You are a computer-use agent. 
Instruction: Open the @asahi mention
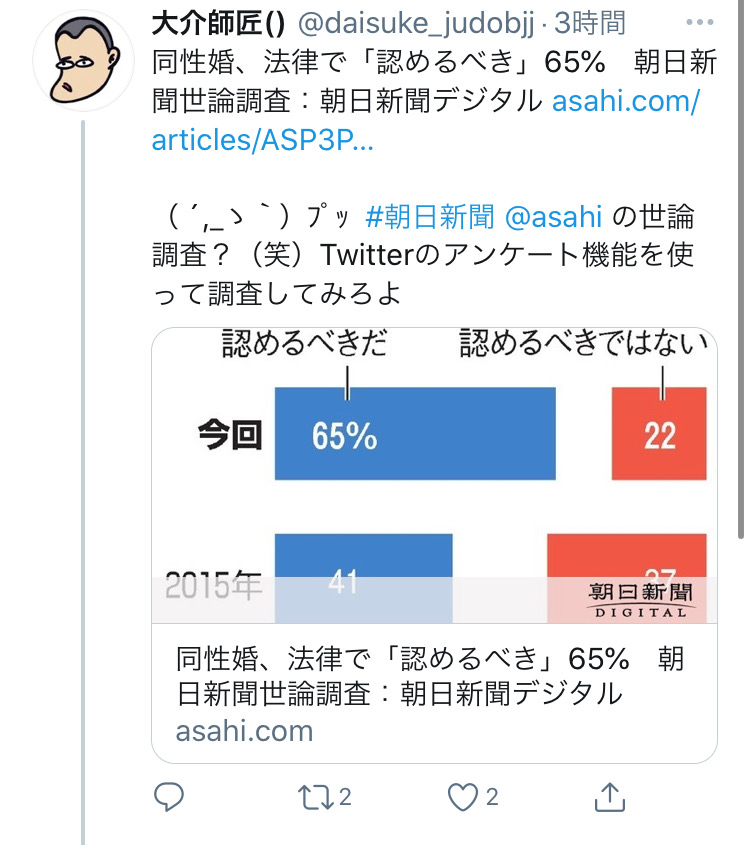click(x=553, y=217)
